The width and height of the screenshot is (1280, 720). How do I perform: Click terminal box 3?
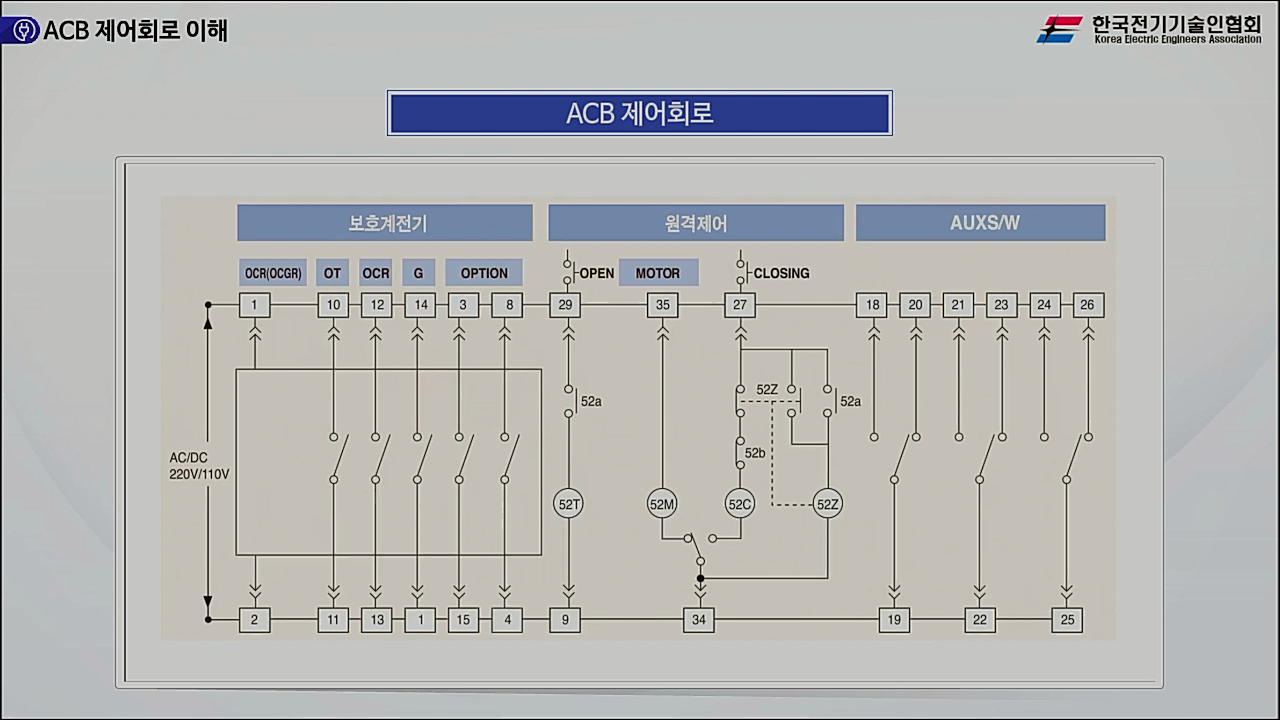(x=463, y=305)
